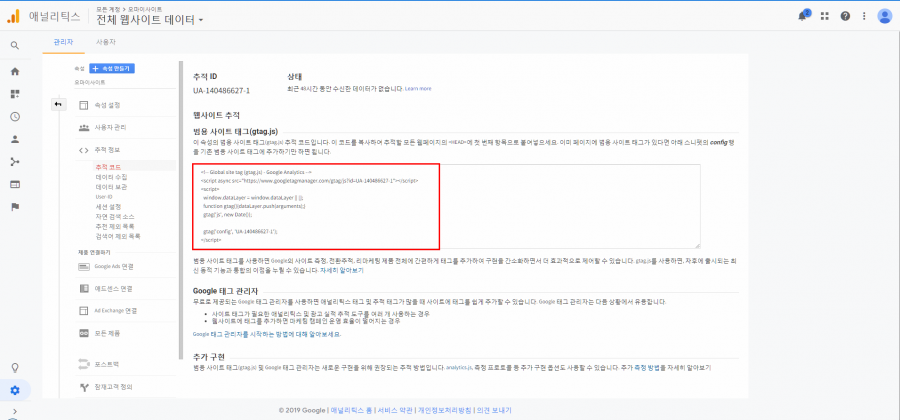Image resolution: width=900 pixels, height=420 pixels.
Task: Click the help question mark icon
Action: [845, 16]
